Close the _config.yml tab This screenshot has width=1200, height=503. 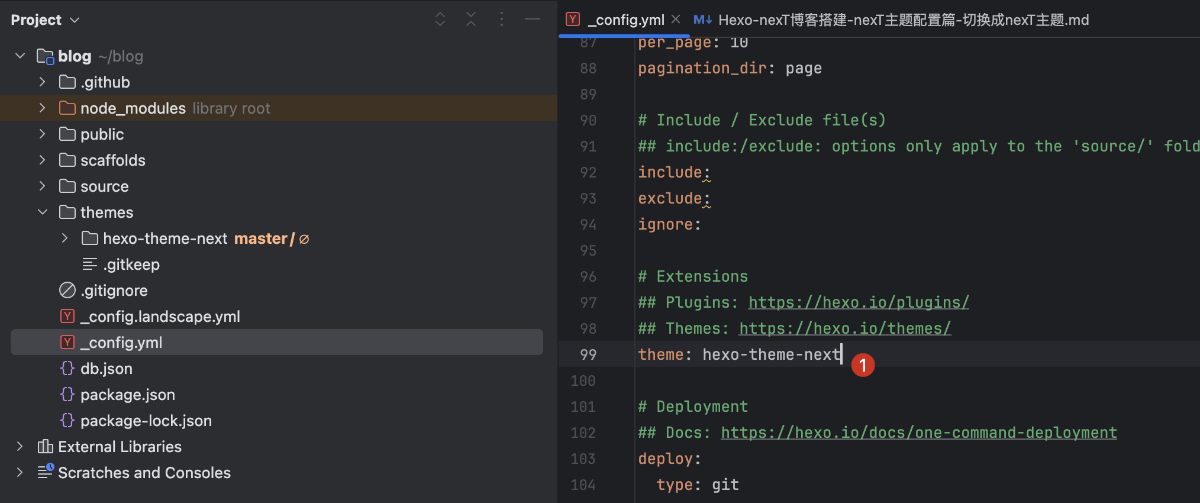point(675,20)
